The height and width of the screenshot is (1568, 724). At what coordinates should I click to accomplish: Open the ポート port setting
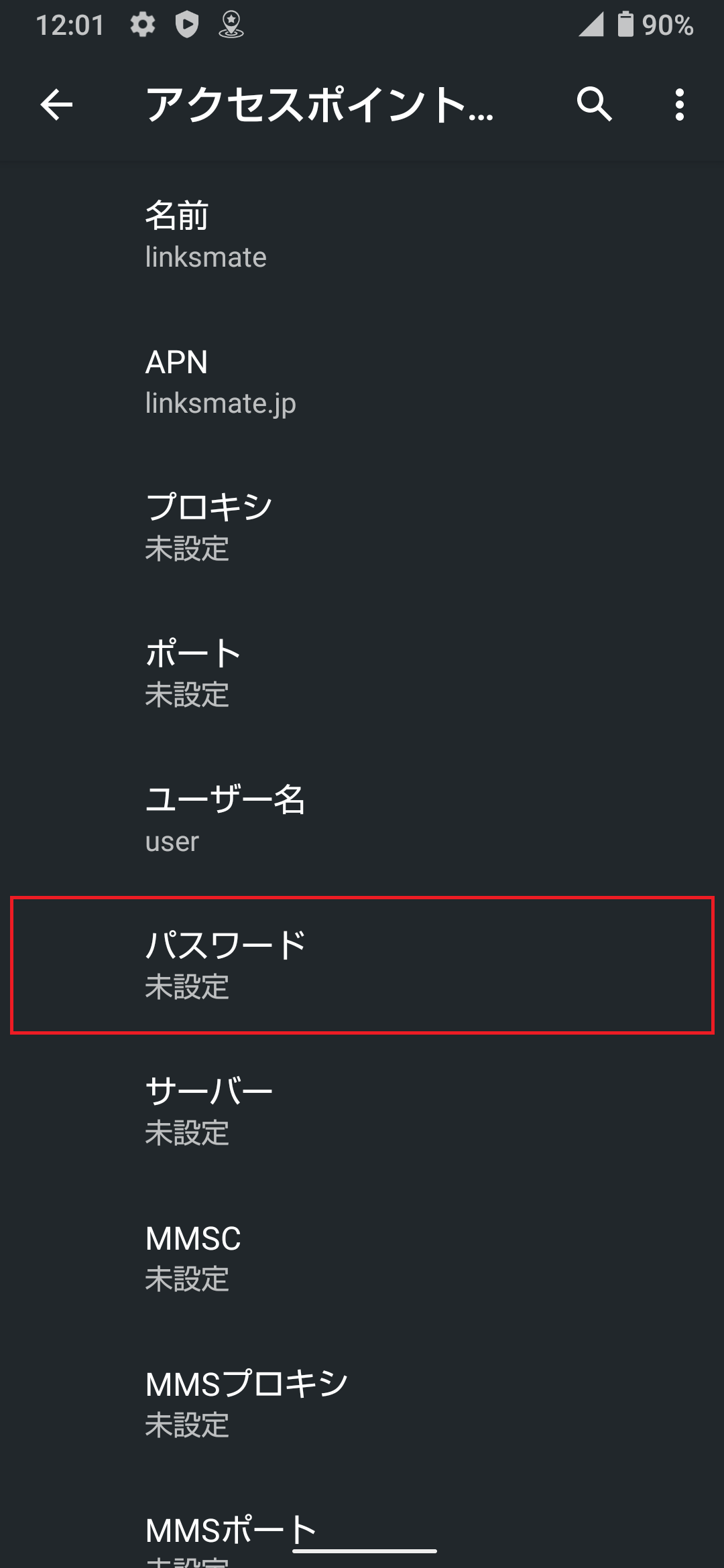(362, 673)
